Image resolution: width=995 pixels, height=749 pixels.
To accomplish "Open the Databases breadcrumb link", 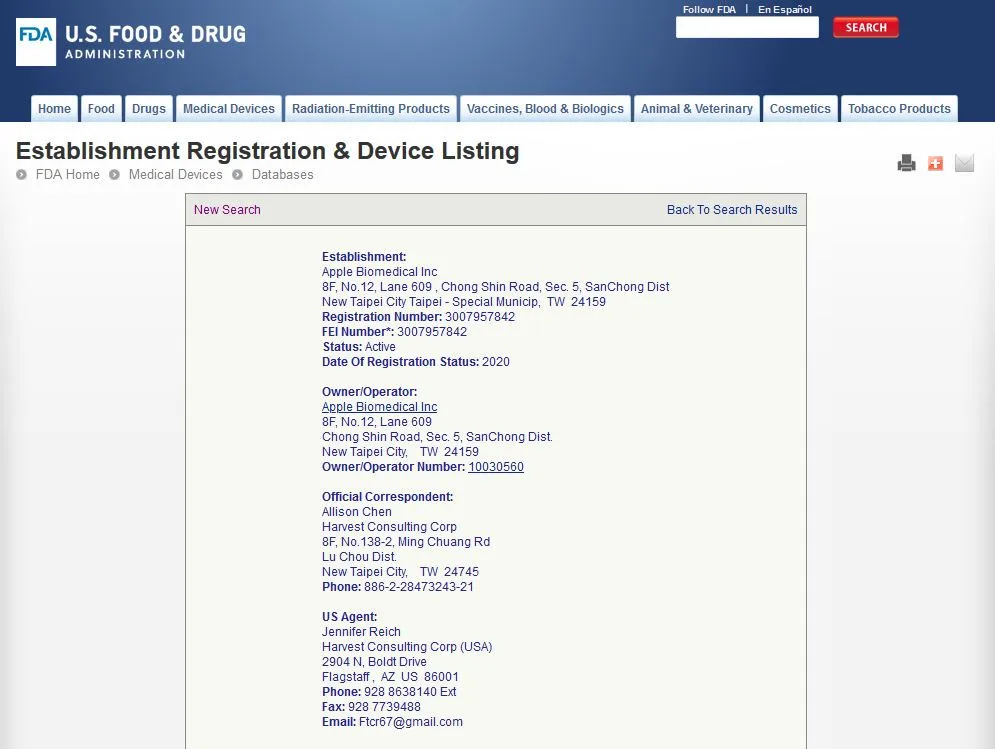I will [282, 175].
